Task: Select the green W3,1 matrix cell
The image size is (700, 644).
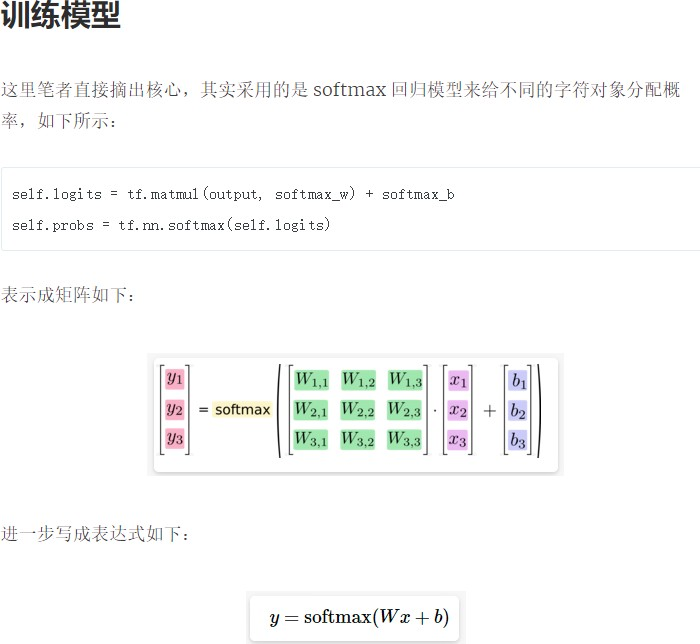Action: click(311, 439)
